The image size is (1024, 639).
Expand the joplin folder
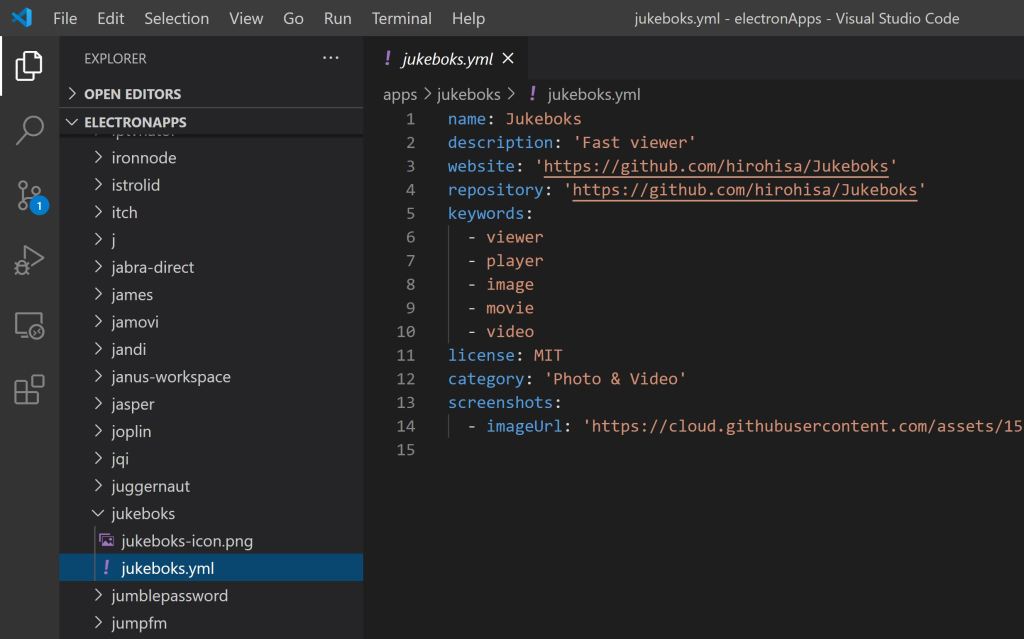131,432
